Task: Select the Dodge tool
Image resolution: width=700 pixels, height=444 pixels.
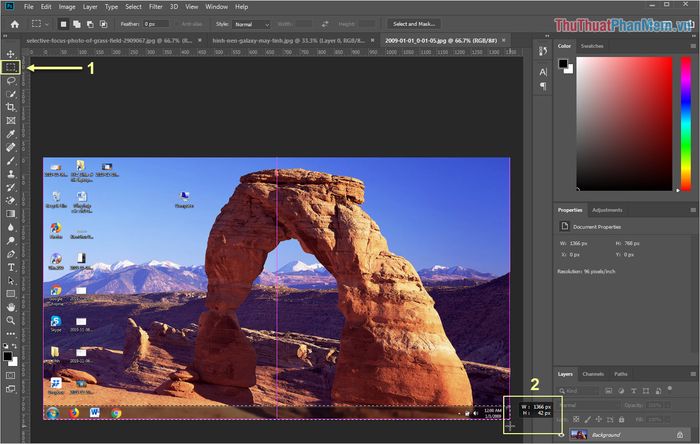Action: point(11,241)
